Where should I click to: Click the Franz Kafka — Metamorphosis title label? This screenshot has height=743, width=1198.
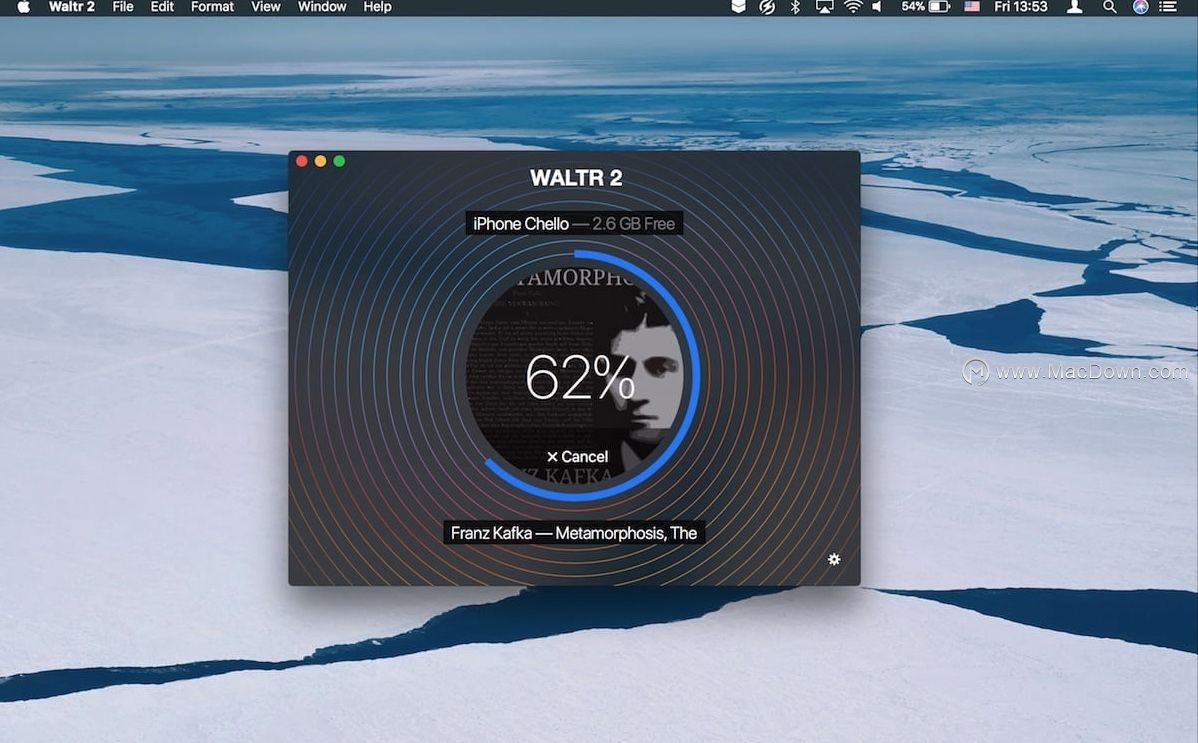point(574,533)
